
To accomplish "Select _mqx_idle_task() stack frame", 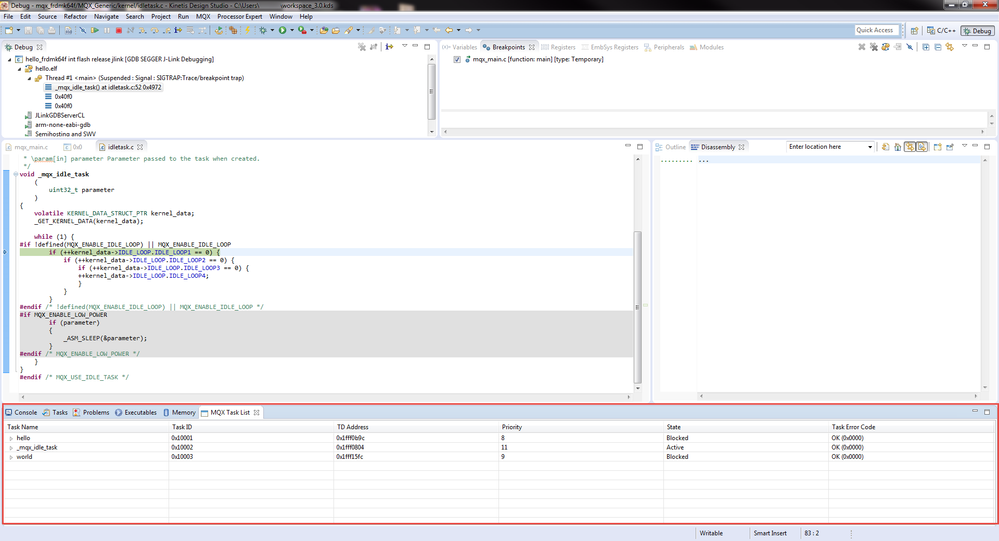I will [103, 87].
